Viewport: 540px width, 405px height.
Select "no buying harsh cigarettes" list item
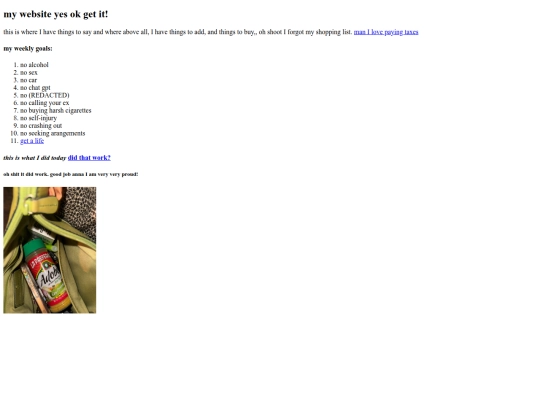[56, 110]
